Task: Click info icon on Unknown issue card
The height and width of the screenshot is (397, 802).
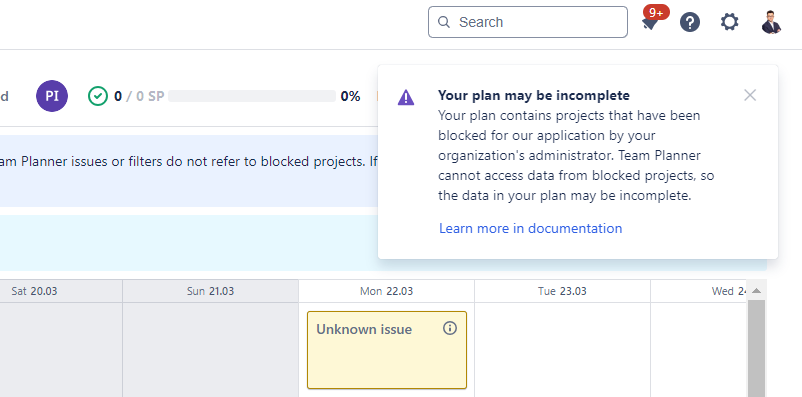Action: [450, 328]
